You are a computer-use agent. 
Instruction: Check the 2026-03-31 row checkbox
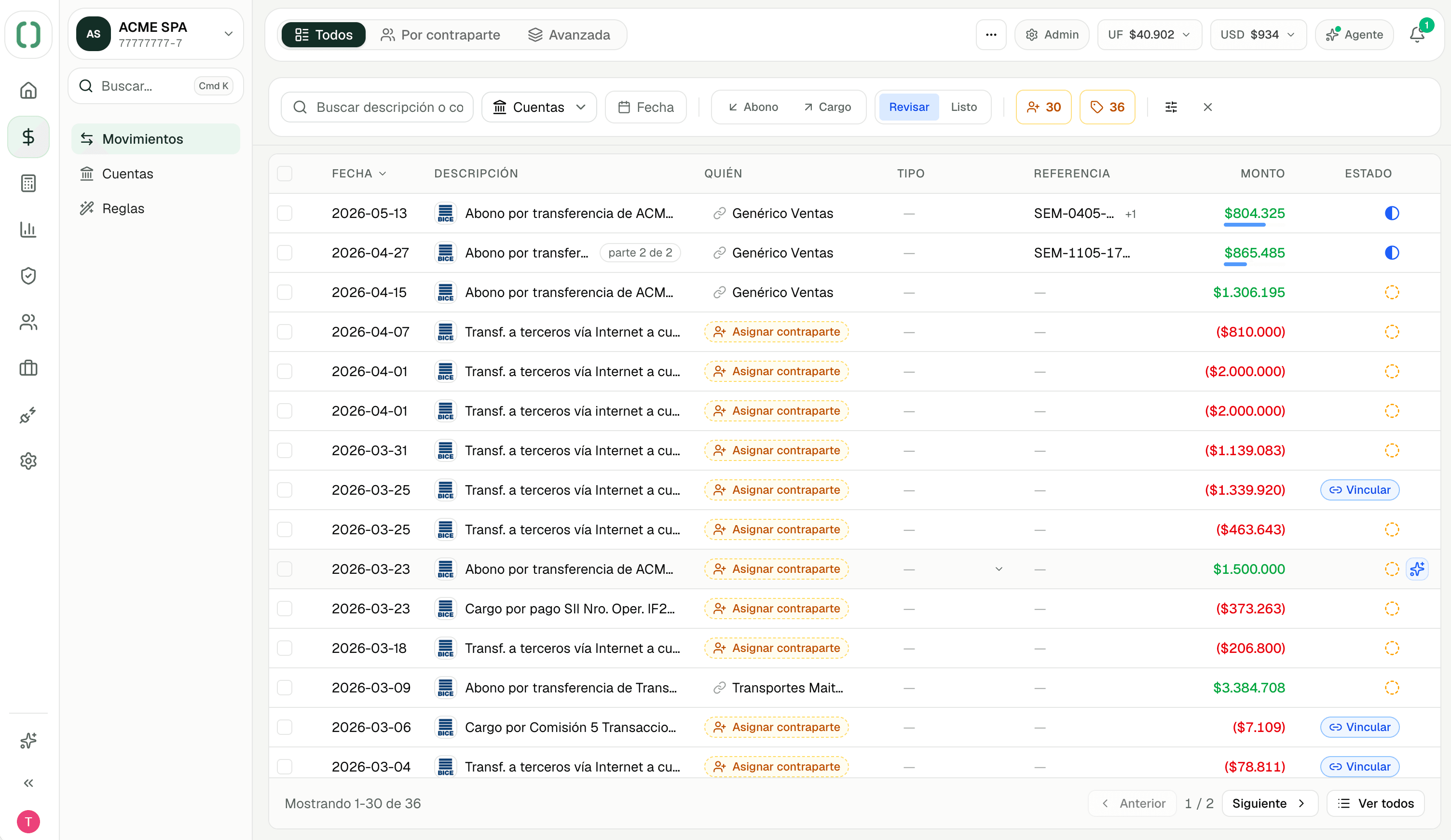(285, 450)
